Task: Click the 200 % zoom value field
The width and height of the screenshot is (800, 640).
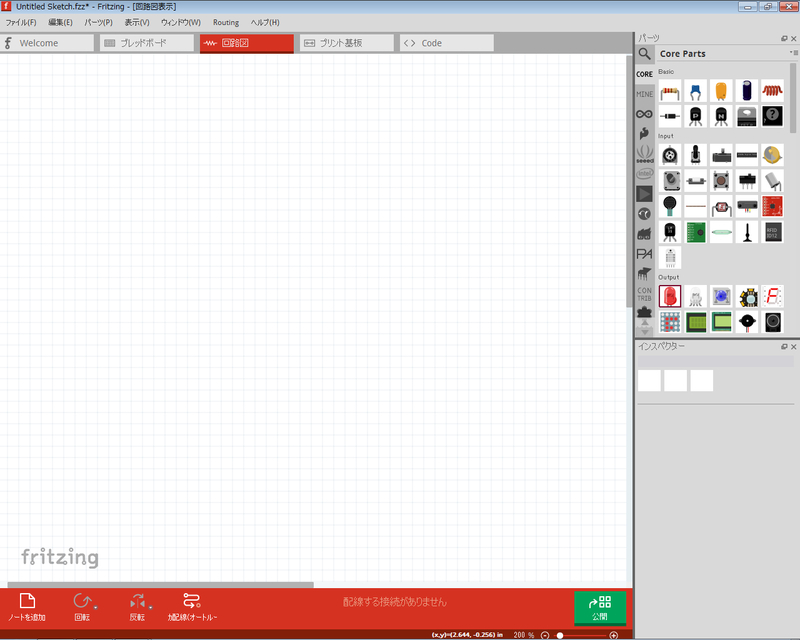Action: tap(523, 635)
